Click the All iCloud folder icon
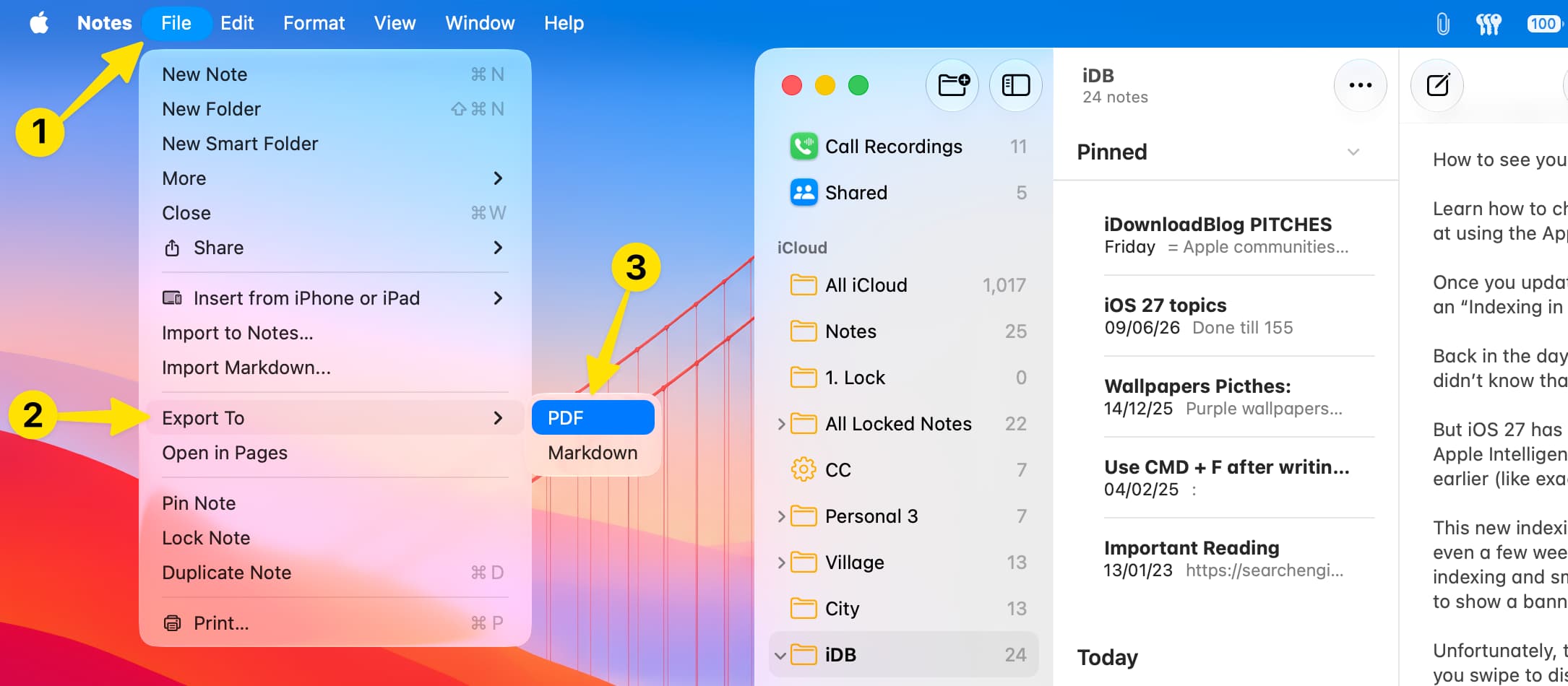The width and height of the screenshot is (1568, 686). click(x=804, y=285)
